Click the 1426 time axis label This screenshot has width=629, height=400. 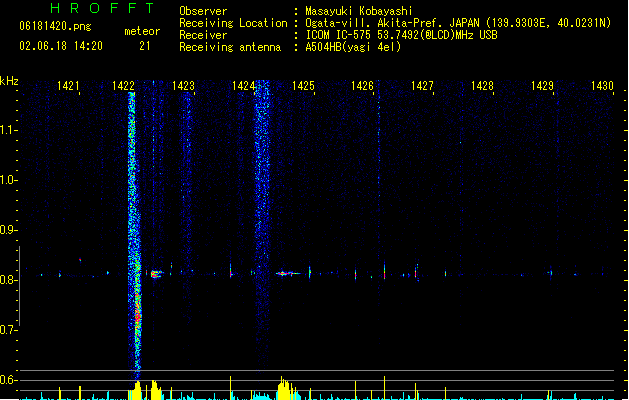pos(362,86)
